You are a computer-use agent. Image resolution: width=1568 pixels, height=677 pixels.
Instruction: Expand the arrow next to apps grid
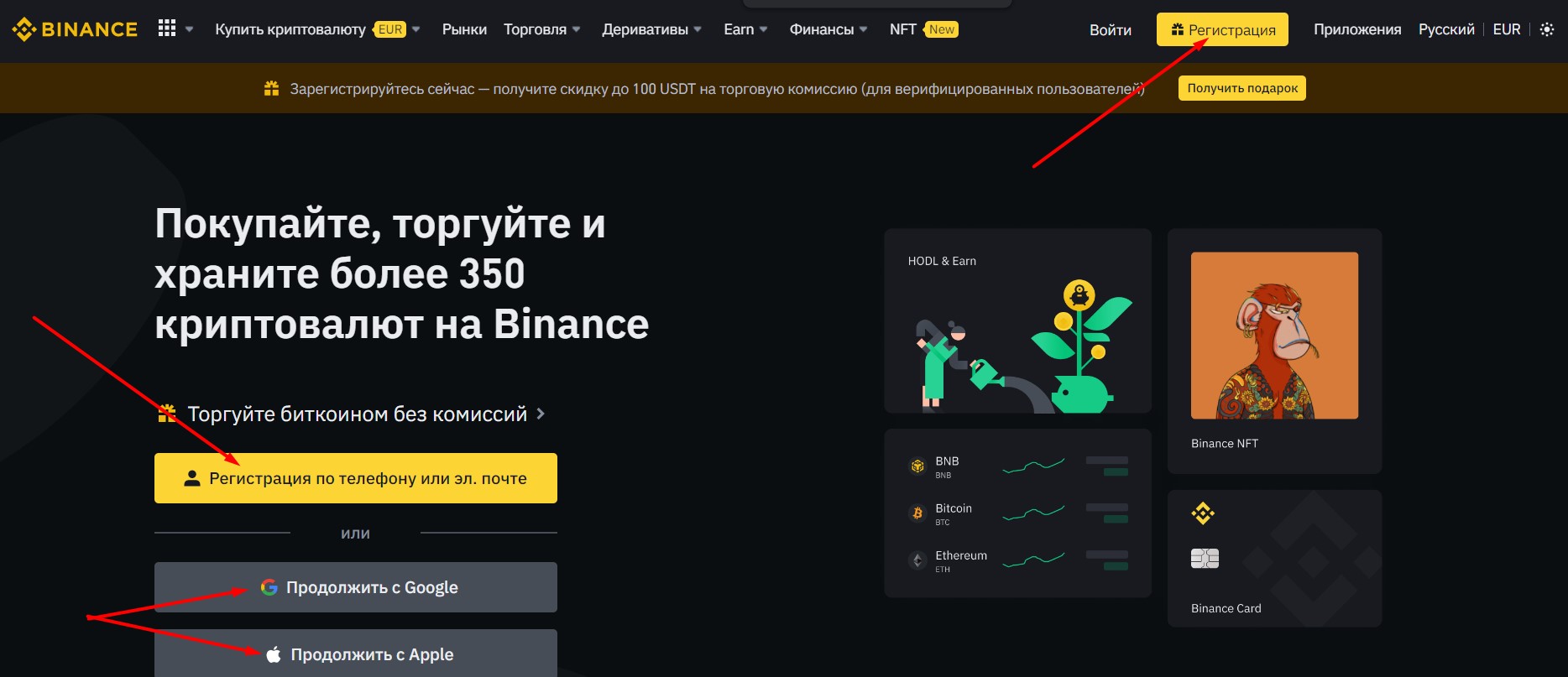point(190,29)
